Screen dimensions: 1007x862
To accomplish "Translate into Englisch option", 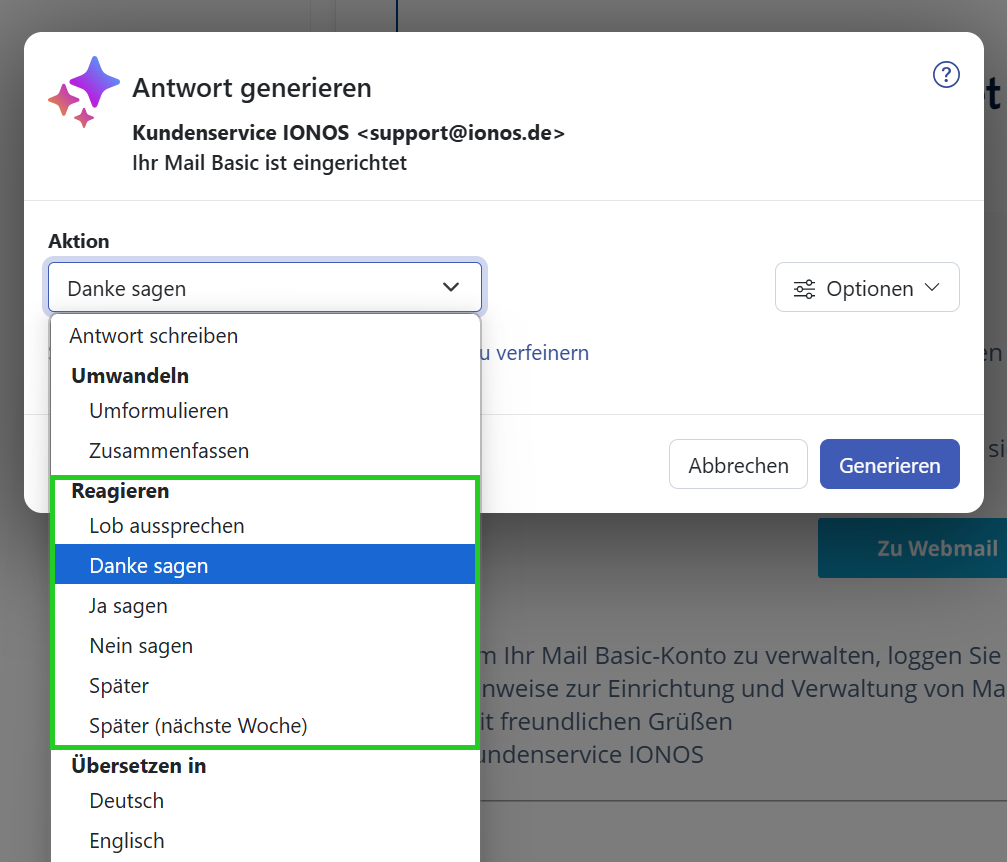I will point(265,841).
